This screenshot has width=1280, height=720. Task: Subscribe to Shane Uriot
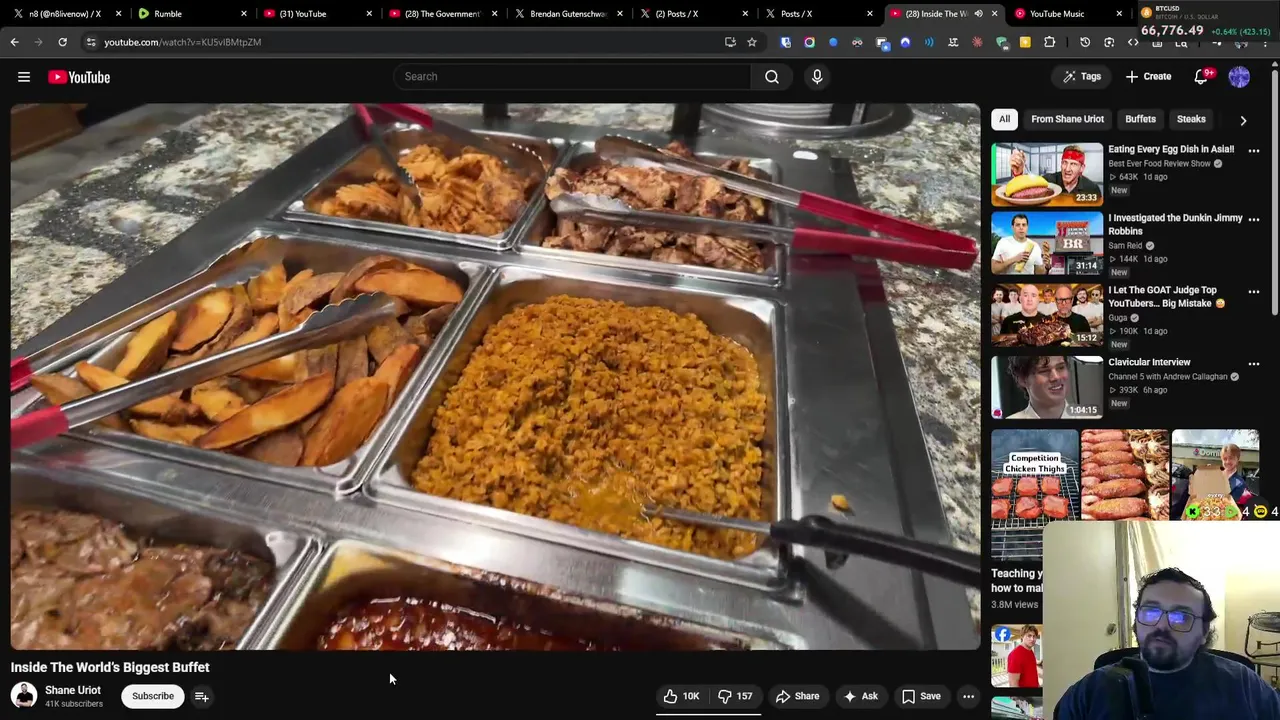[153, 696]
